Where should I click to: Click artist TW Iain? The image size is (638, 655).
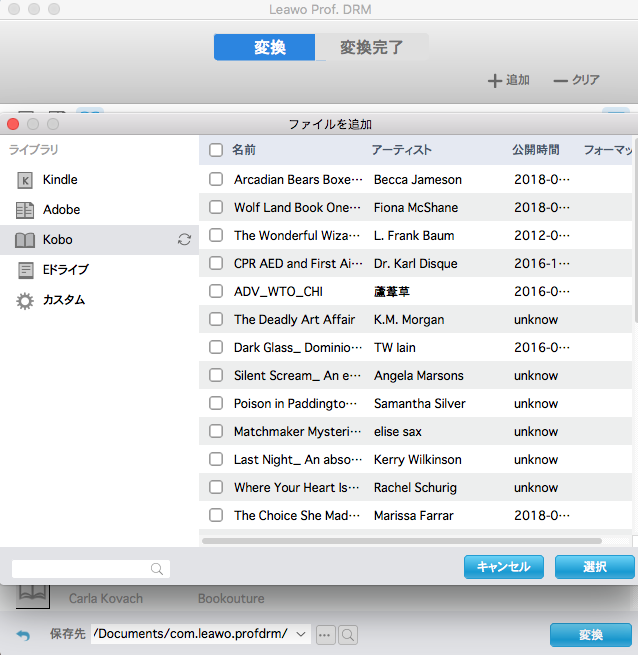pos(395,348)
